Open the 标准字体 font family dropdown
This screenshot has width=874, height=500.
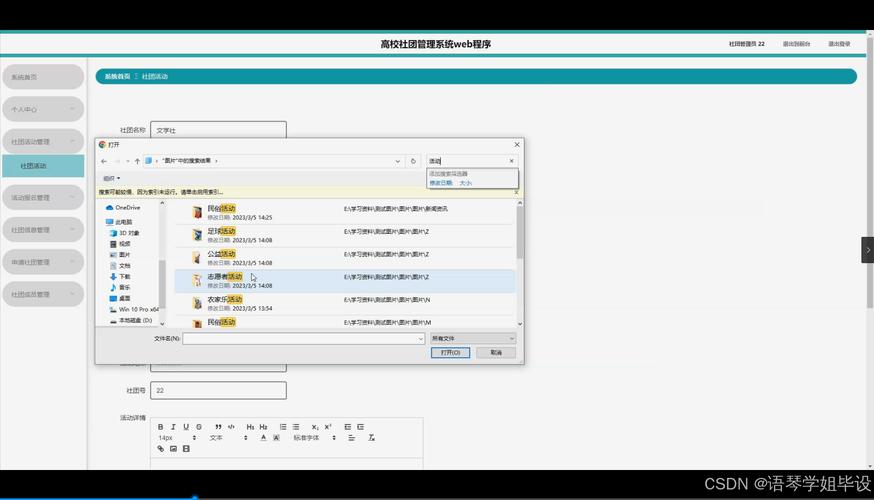(314, 438)
